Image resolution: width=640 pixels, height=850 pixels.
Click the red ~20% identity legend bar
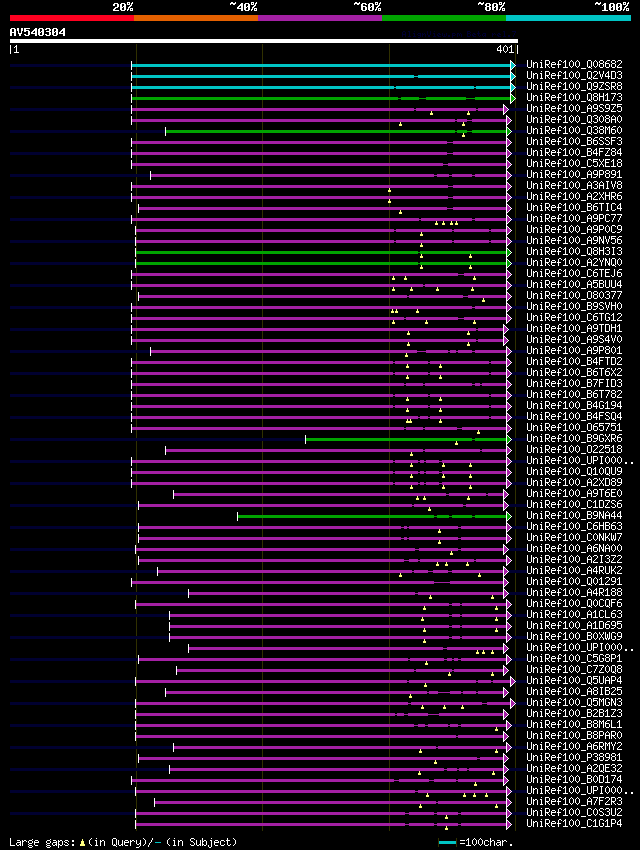[72, 18]
